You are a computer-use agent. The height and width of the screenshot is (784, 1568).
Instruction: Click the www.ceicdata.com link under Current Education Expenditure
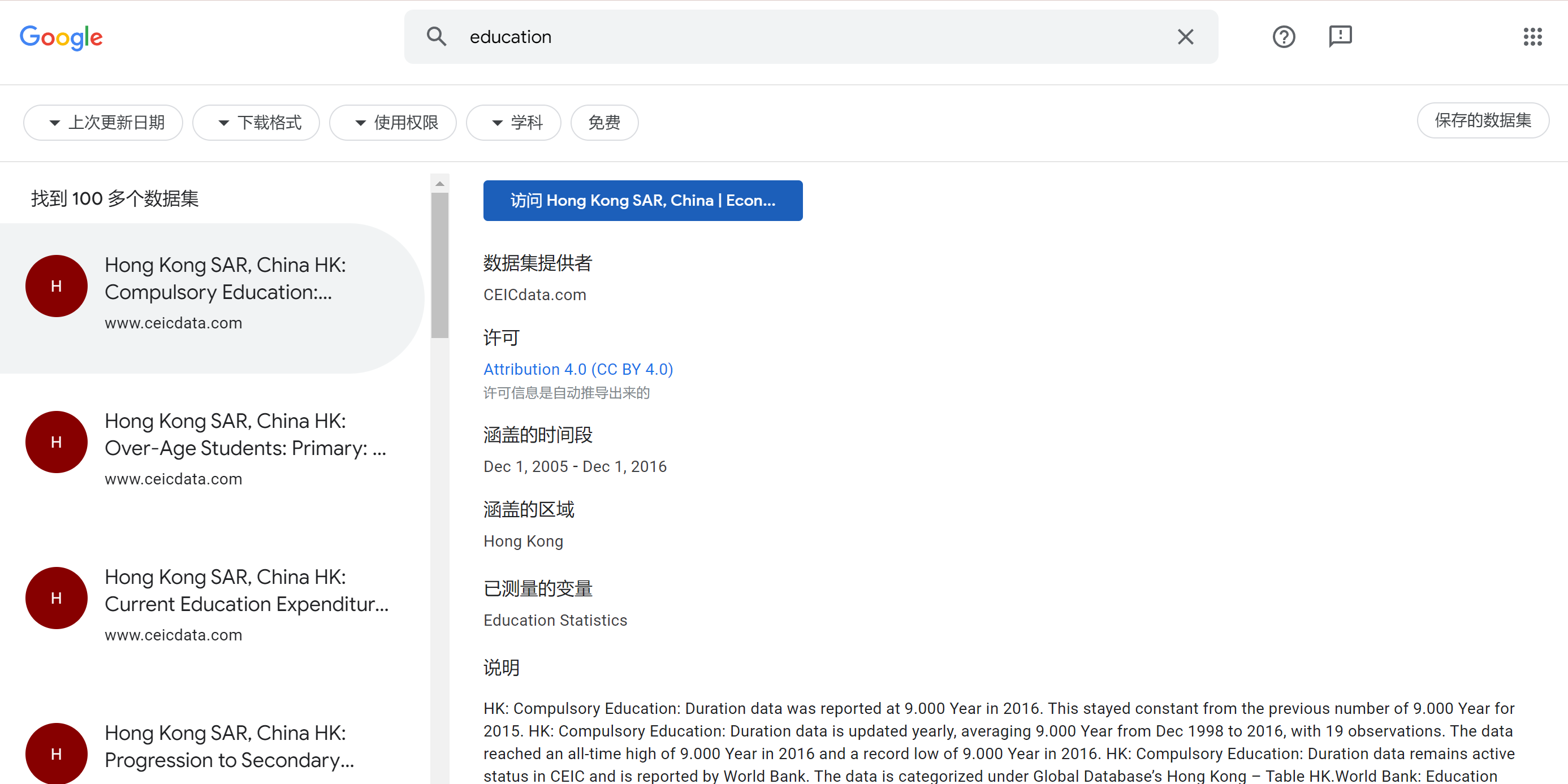(173, 634)
